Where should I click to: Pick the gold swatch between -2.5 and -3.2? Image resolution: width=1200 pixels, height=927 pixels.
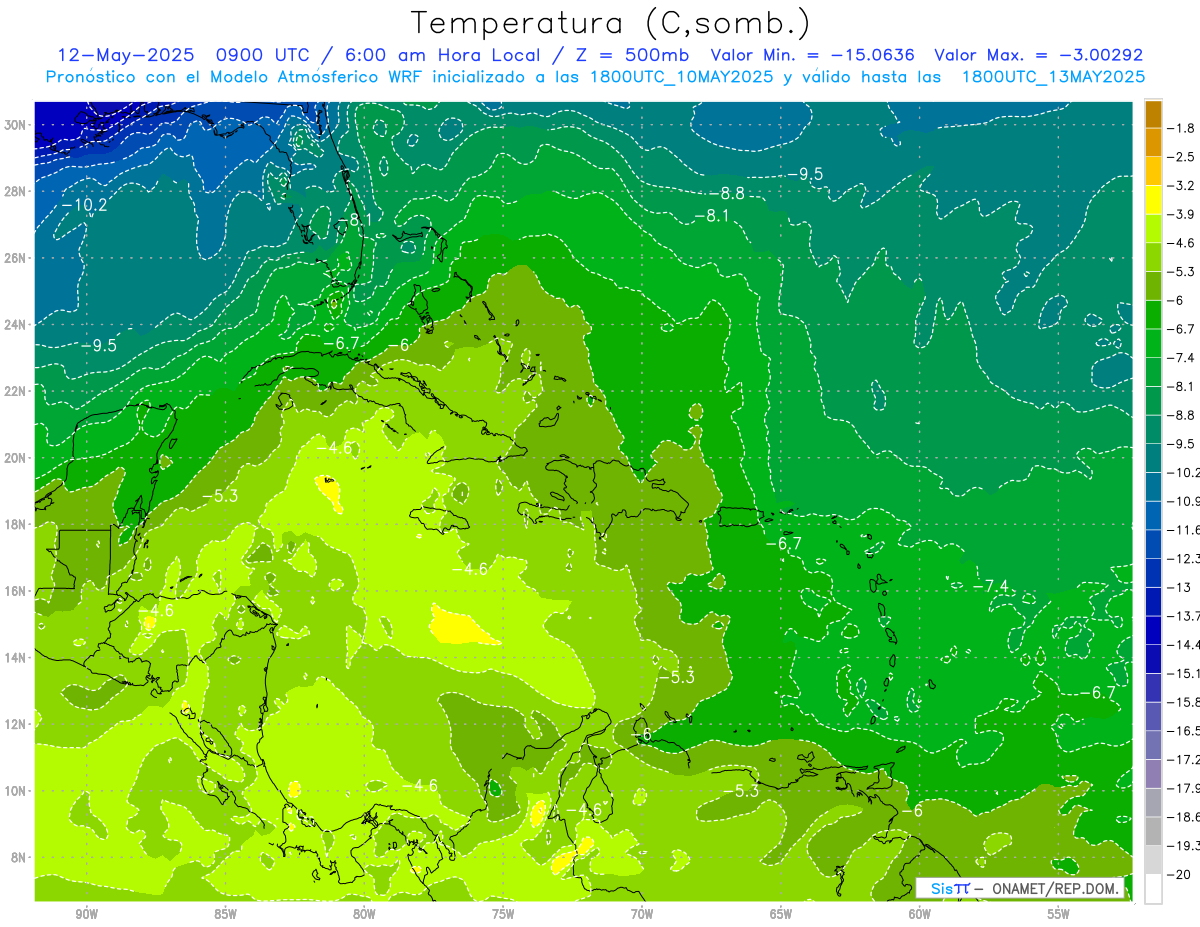pos(1153,171)
